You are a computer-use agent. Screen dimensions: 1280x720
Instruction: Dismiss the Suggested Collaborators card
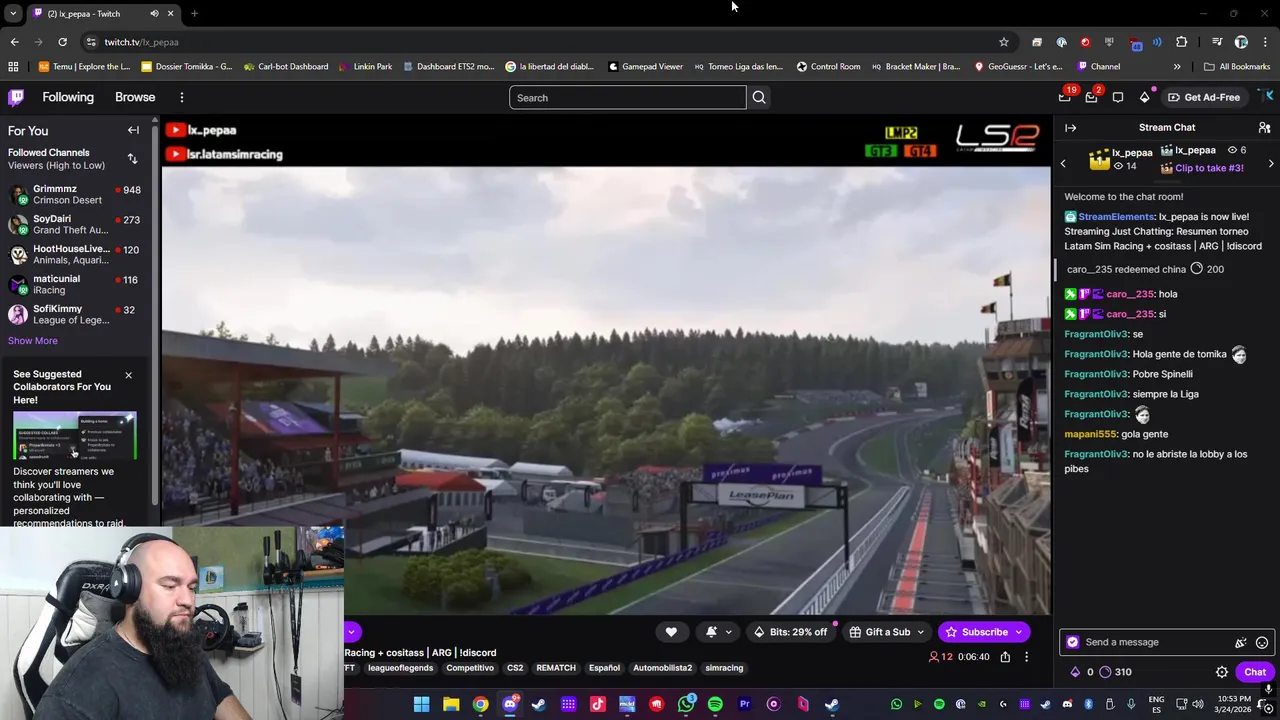click(128, 375)
